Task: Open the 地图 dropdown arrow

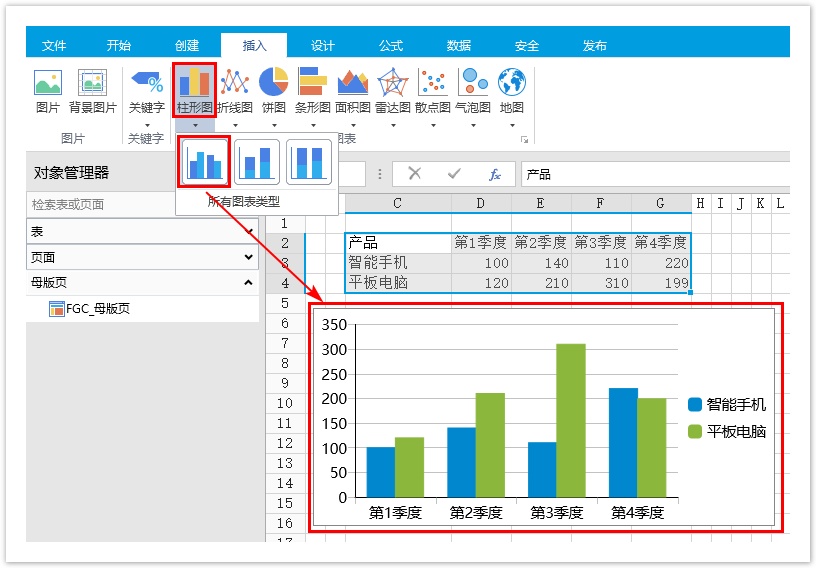Action: 513,125
